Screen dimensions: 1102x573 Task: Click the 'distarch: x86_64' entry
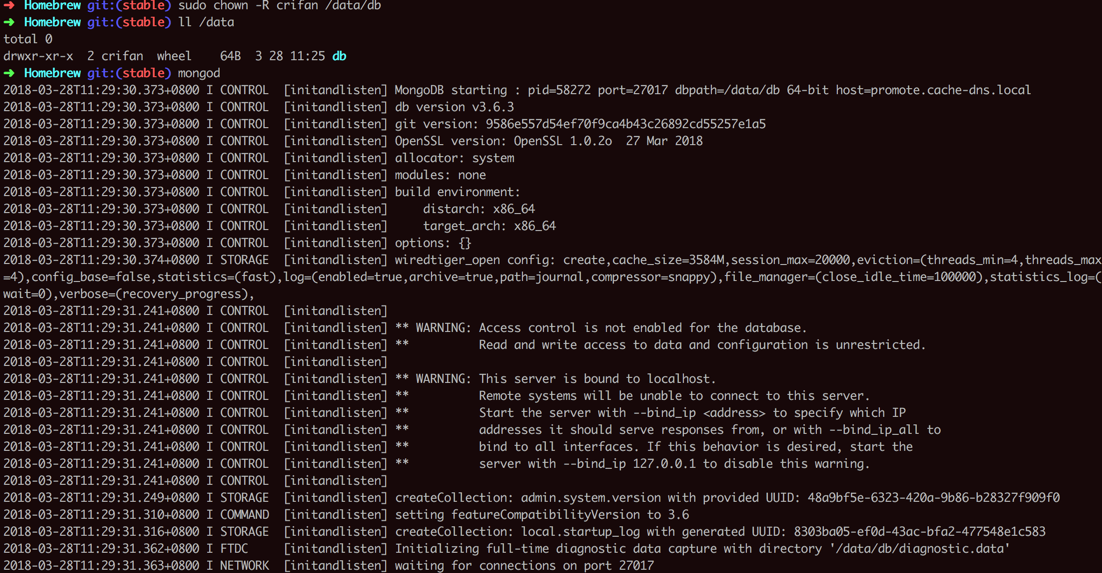pyautogui.click(x=479, y=209)
